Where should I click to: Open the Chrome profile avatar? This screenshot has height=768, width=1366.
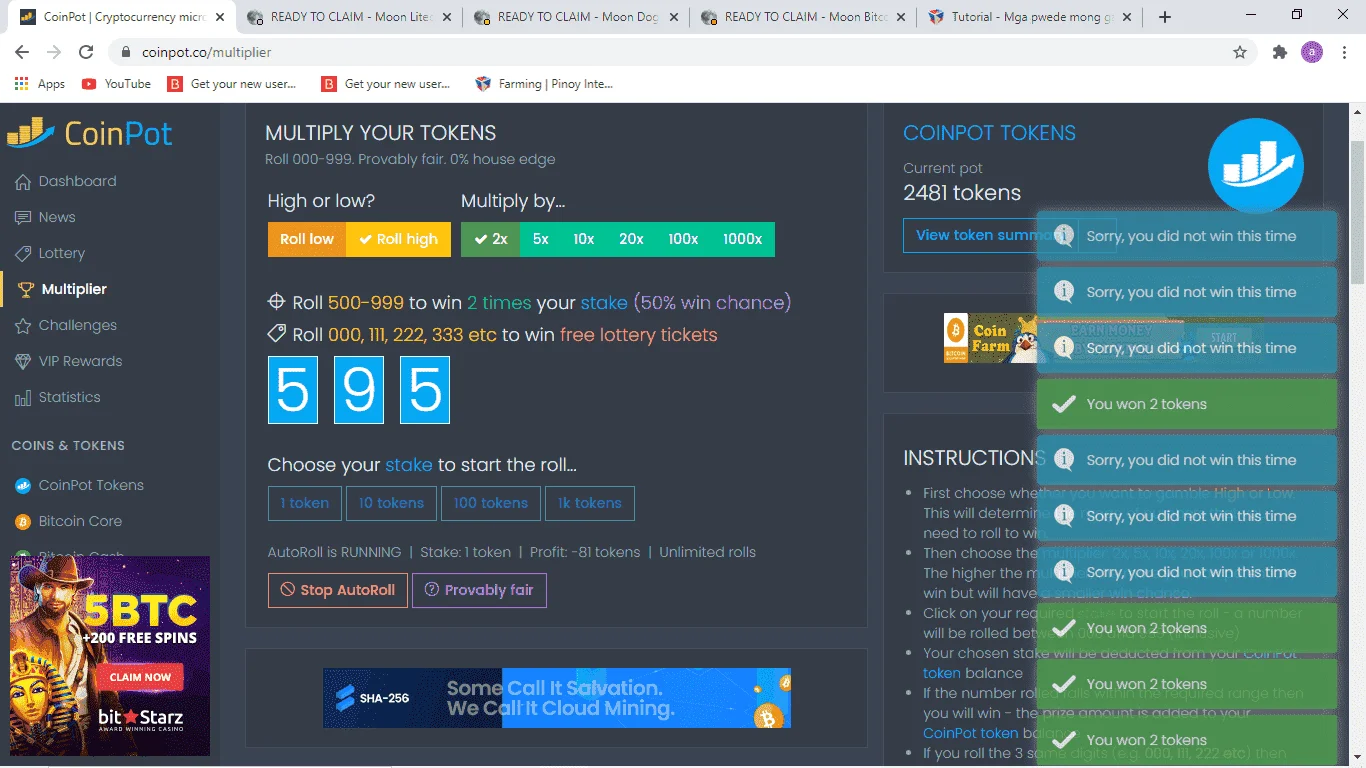click(x=1312, y=52)
